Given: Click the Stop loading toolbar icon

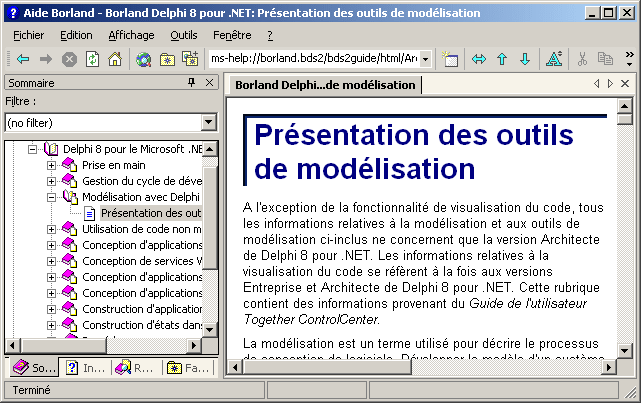Looking at the screenshot, I should pos(69,60).
